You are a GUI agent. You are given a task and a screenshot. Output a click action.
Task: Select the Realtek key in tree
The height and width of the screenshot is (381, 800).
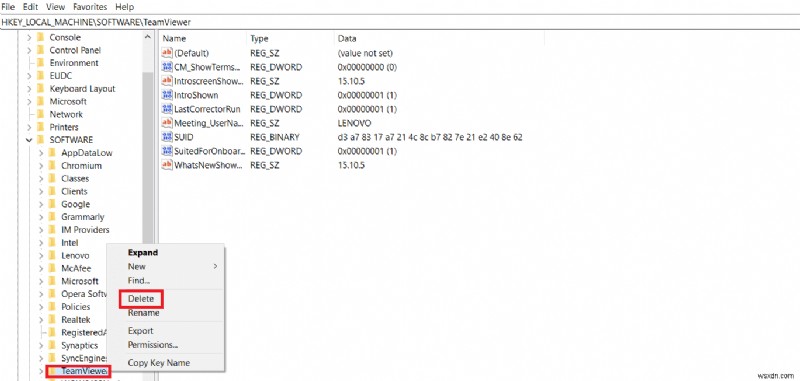pos(76,320)
